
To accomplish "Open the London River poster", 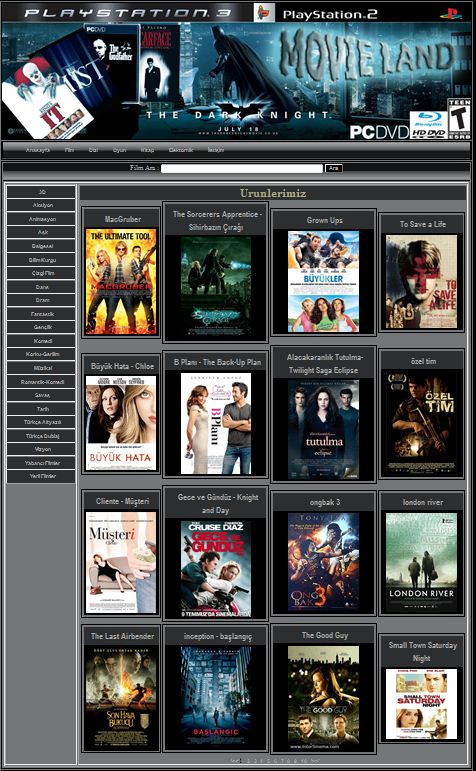I will (421, 562).
